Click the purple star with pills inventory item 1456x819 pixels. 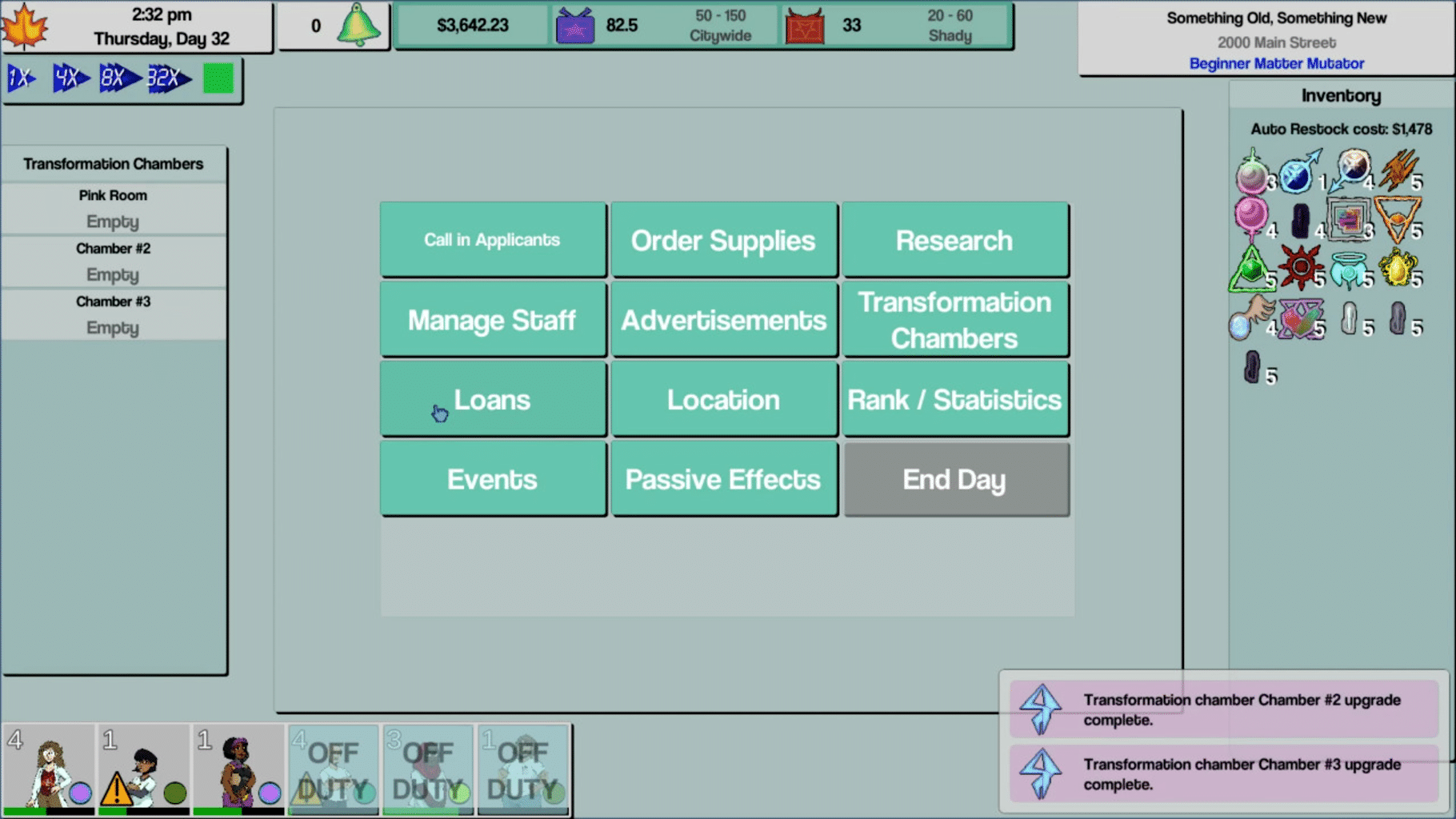(x=1300, y=318)
